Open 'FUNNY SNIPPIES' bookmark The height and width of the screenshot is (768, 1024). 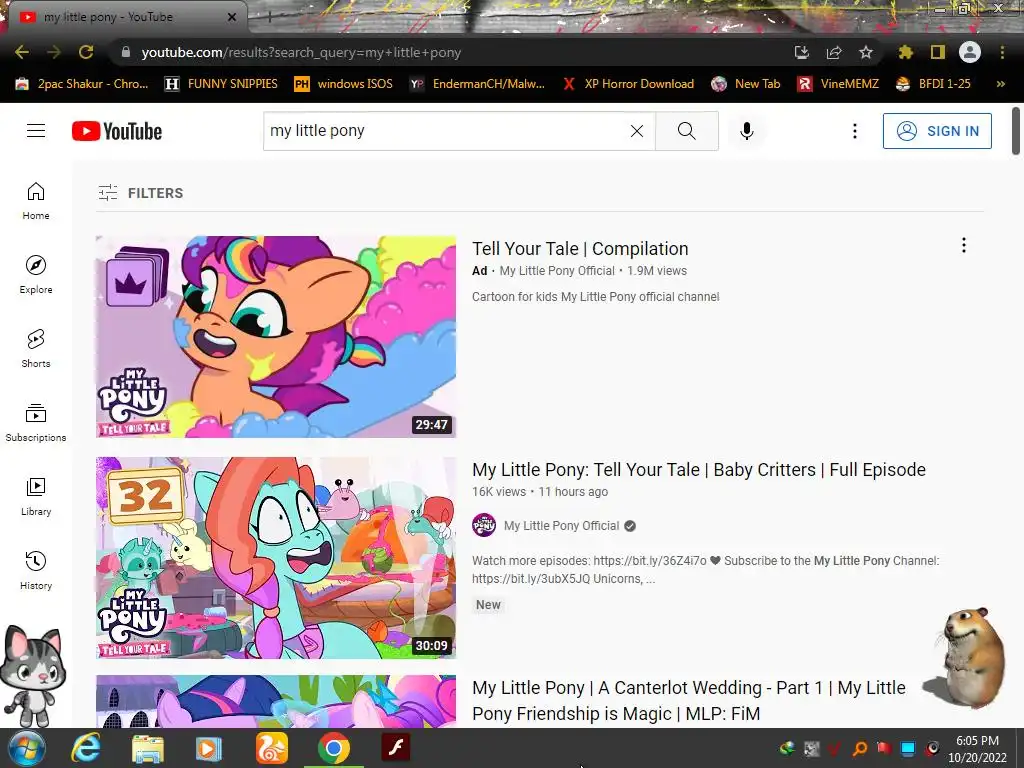click(x=221, y=84)
